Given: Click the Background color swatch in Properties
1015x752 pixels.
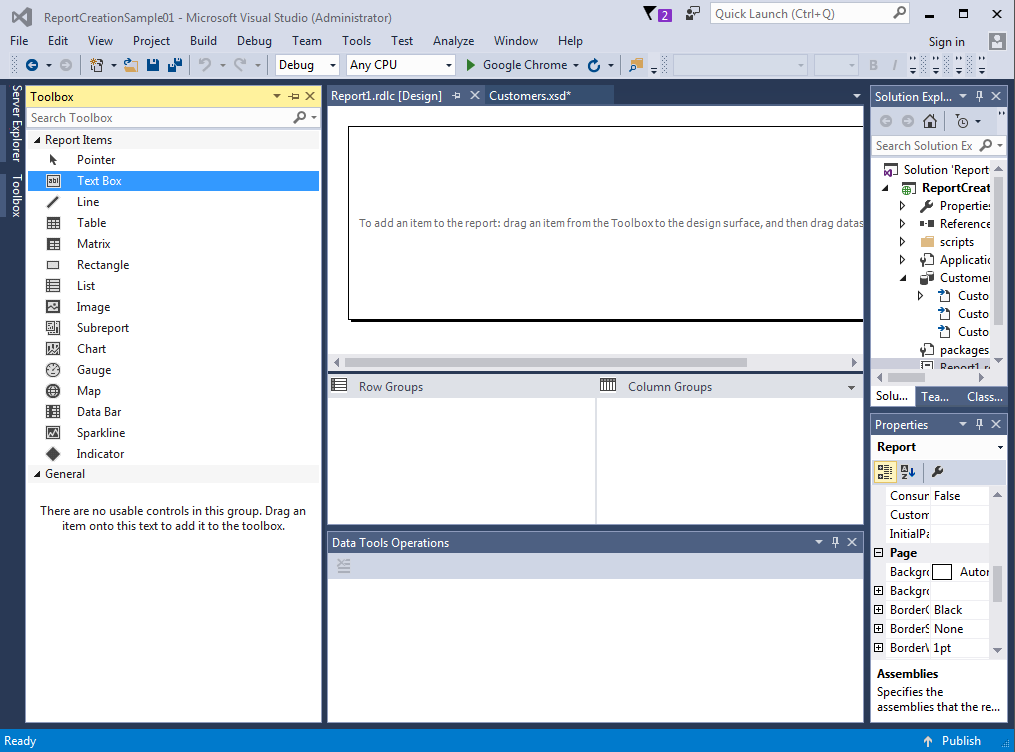Looking at the screenshot, I should click(x=942, y=572).
